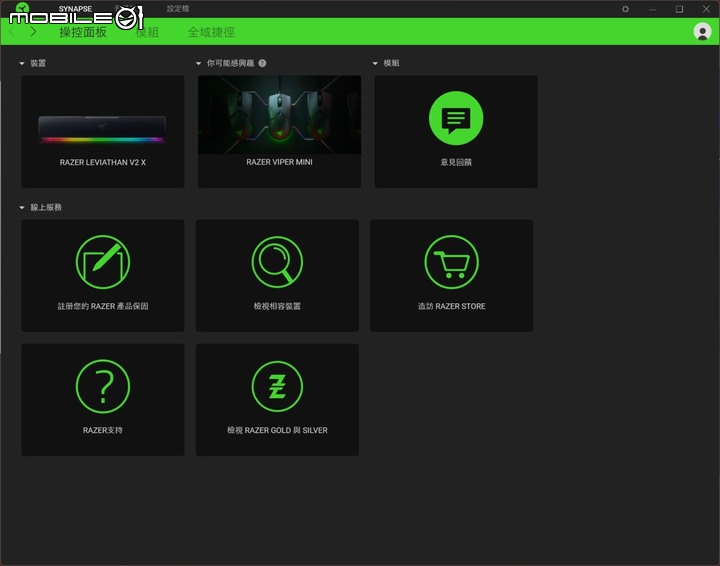The image size is (720, 566).
Task: Collapse the 你可能感興趣 section
Action: coord(198,63)
